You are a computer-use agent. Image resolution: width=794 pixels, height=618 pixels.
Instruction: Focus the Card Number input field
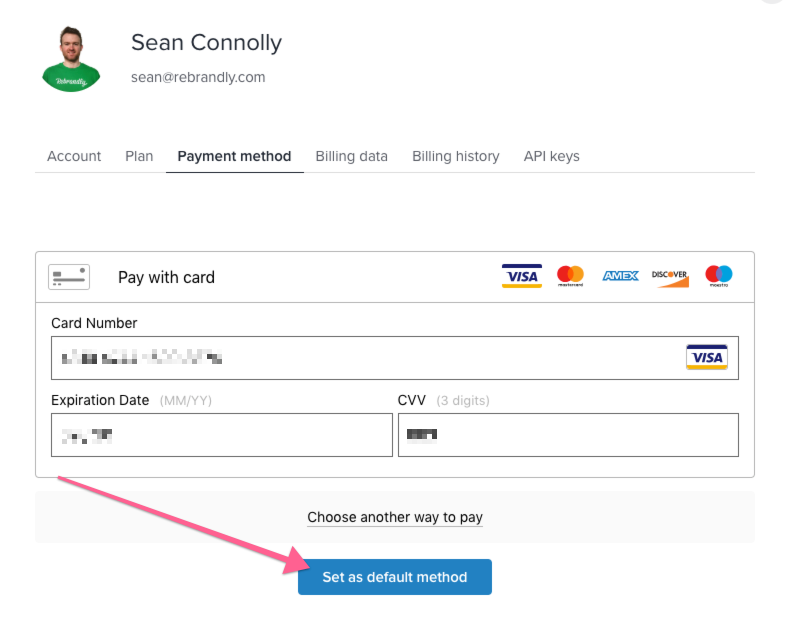[395, 358]
